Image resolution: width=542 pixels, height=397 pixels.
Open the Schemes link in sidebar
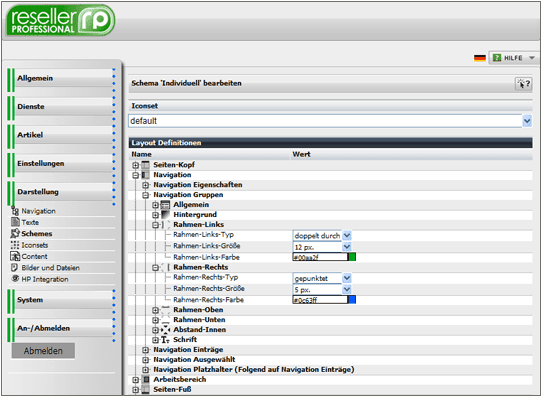point(37,234)
